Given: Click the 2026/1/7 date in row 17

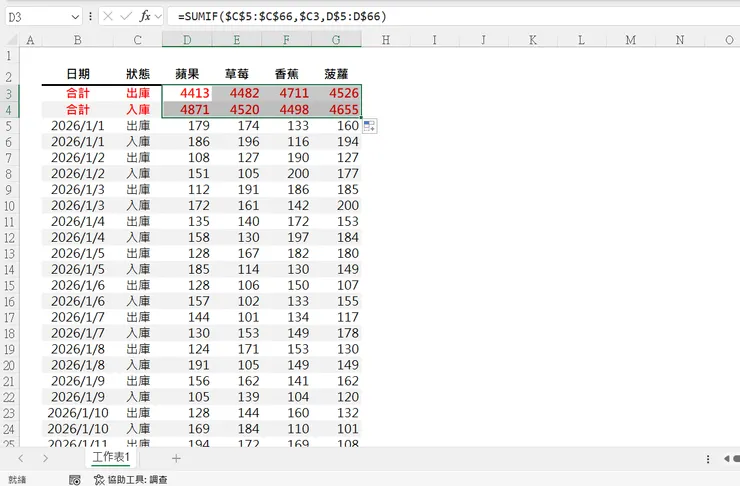Looking at the screenshot, I should click(78, 317).
